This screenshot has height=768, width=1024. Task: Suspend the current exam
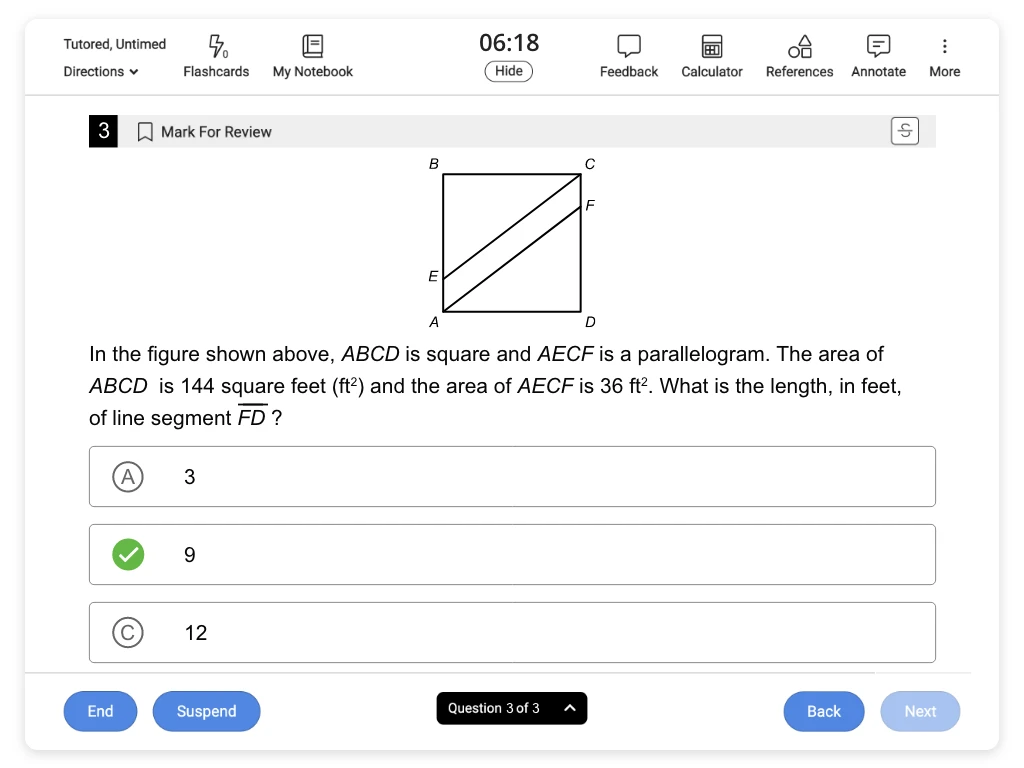(206, 711)
